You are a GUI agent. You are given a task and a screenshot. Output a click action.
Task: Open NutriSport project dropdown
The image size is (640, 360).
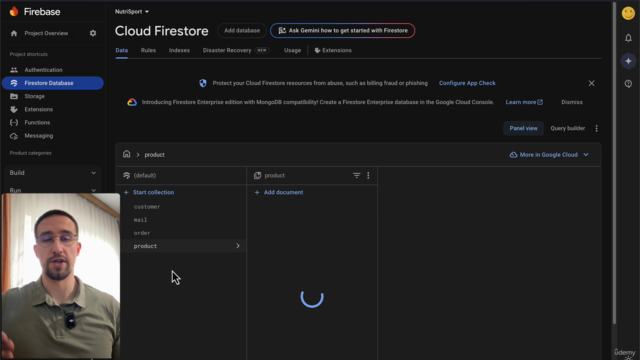132,12
